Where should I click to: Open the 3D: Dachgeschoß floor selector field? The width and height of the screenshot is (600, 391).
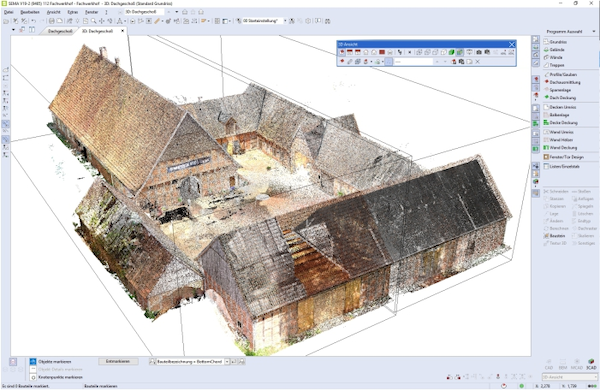click(x=145, y=12)
